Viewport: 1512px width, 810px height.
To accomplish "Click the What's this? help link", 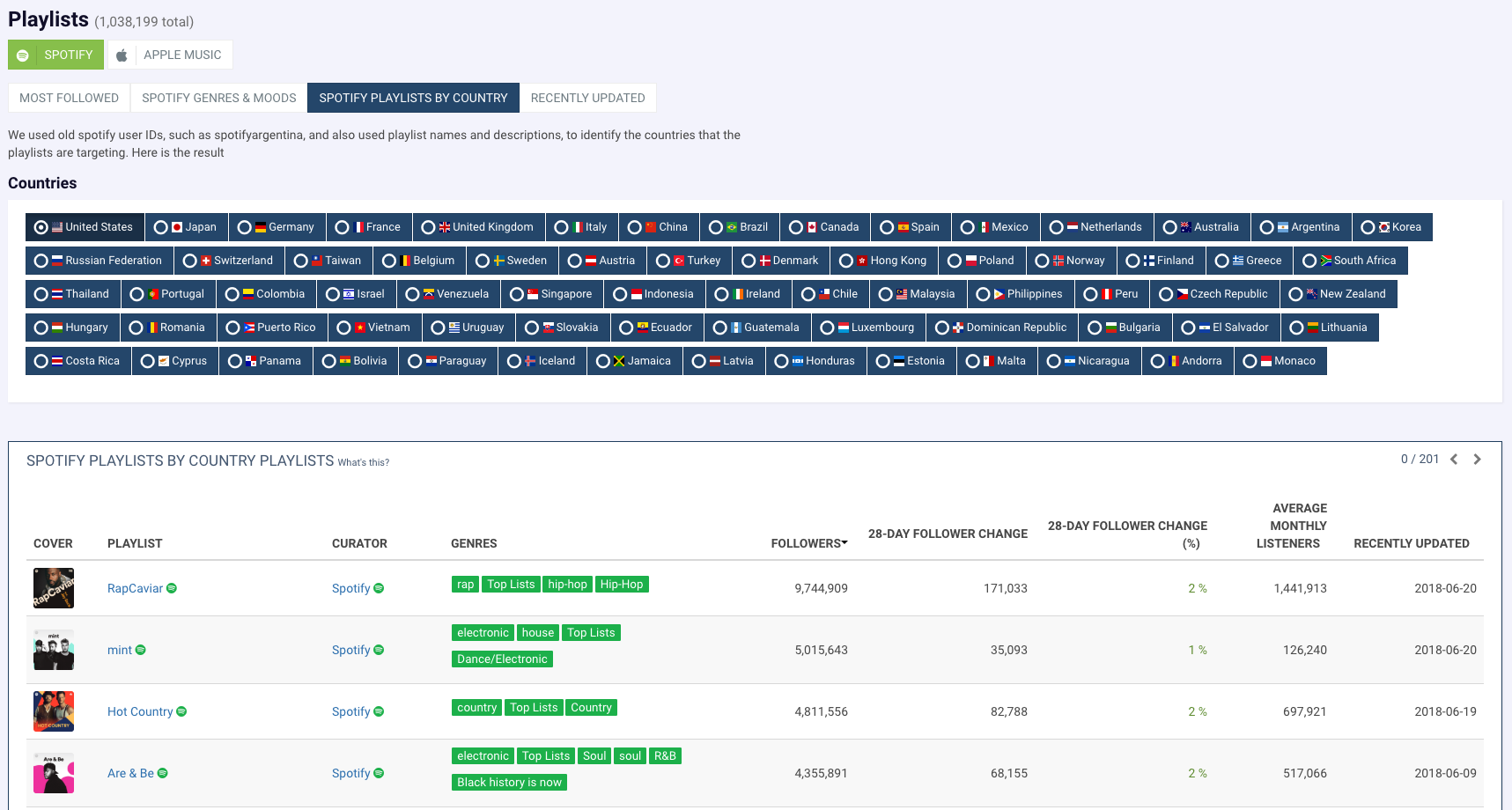I will [x=364, y=462].
